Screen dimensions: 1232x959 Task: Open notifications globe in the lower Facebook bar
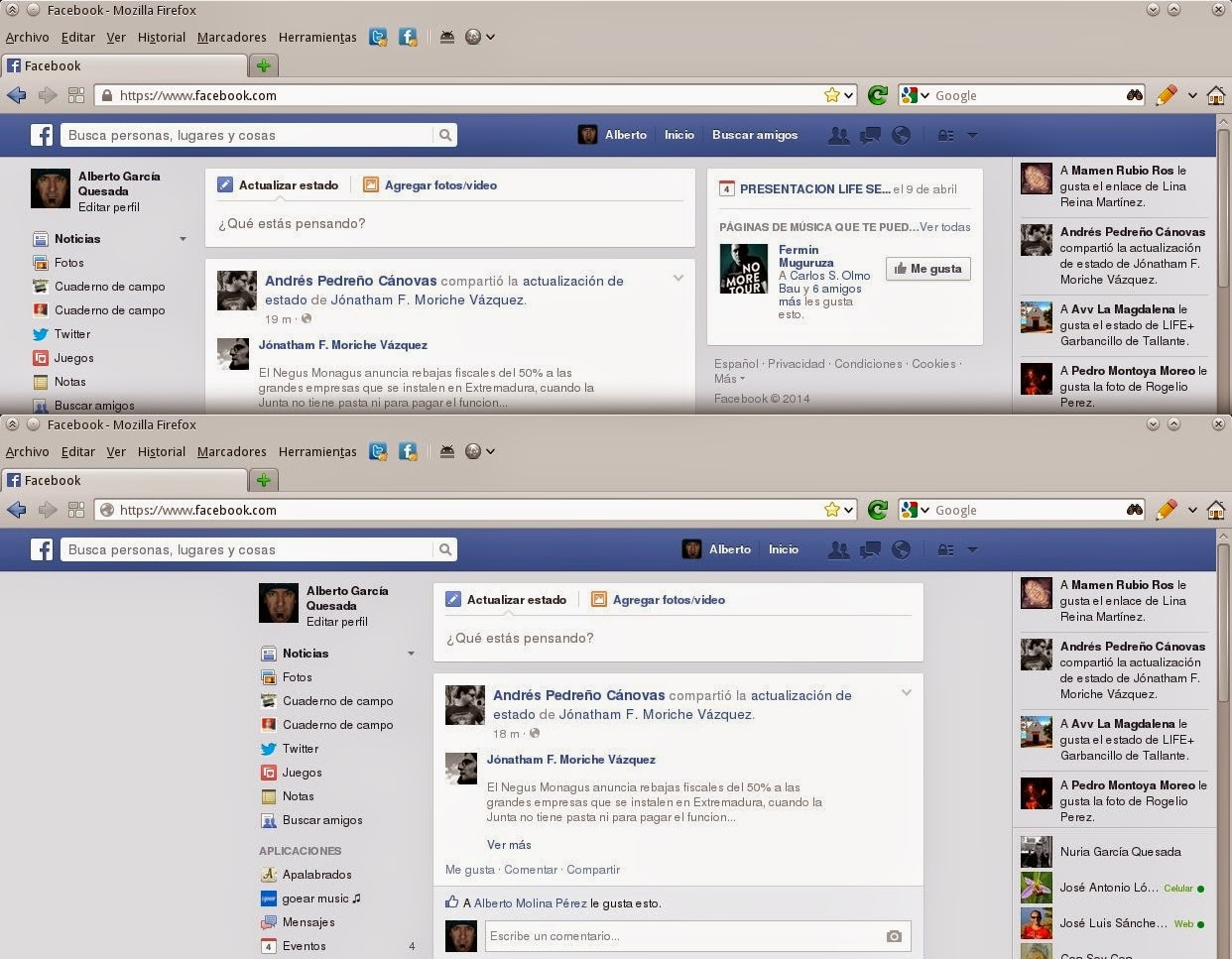(x=901, y=549)
